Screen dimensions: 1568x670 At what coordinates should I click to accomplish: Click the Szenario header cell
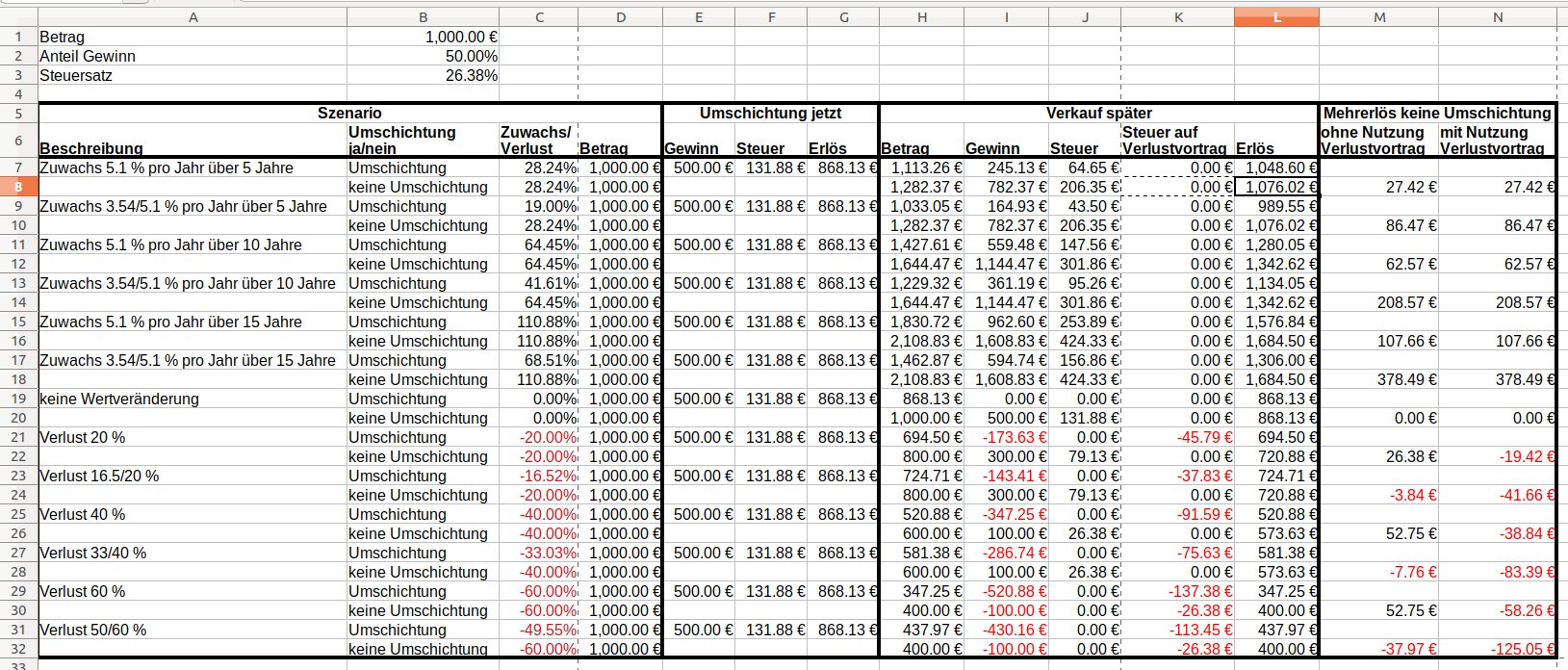coord(350,113)
